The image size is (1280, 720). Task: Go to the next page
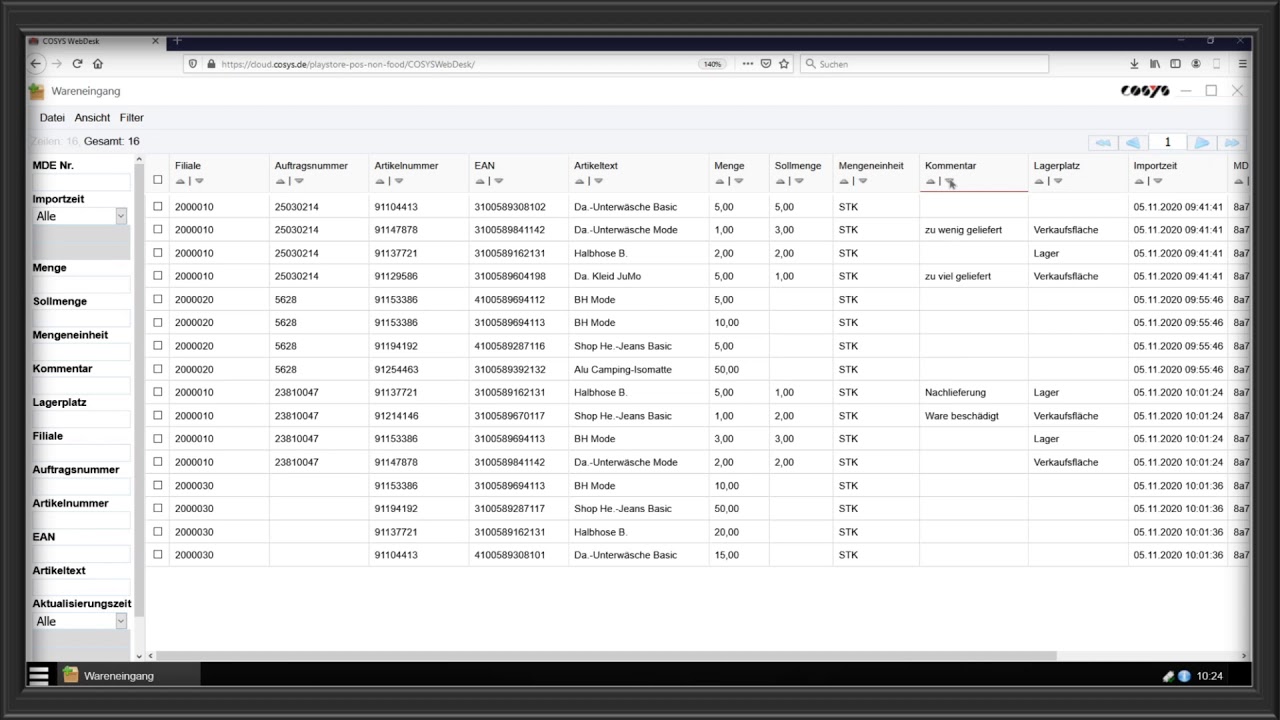(1202, 142)
